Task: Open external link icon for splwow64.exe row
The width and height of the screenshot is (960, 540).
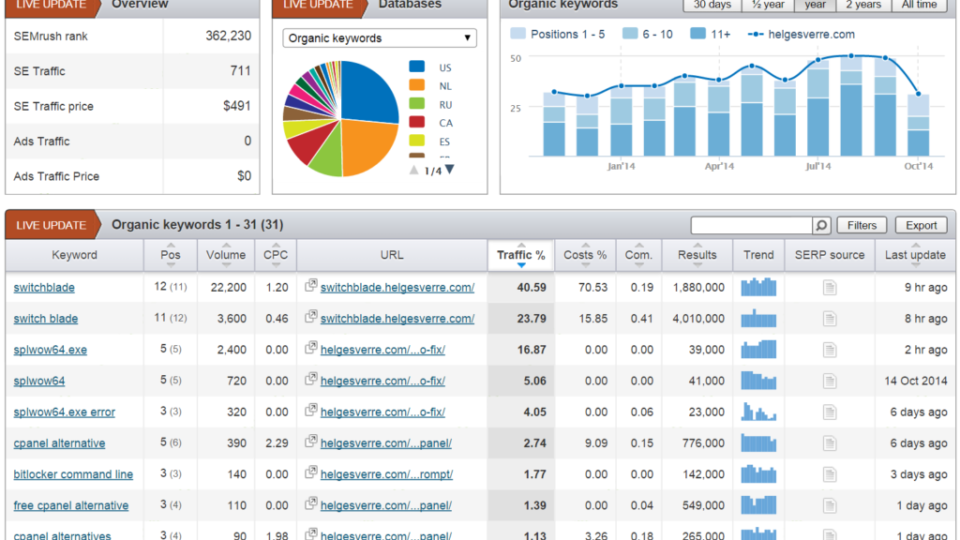Action: click(x=311, y=347)
